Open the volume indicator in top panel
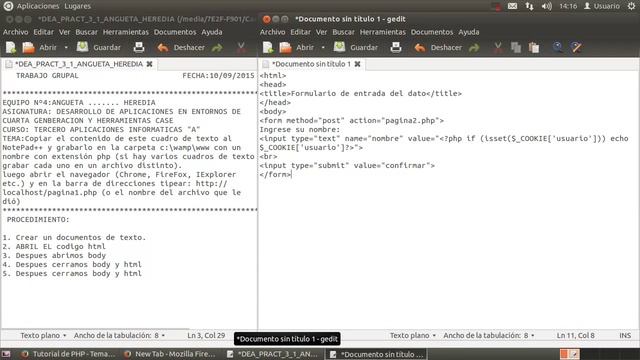Viewport: 640px width, 360px height. click(547, 6)
